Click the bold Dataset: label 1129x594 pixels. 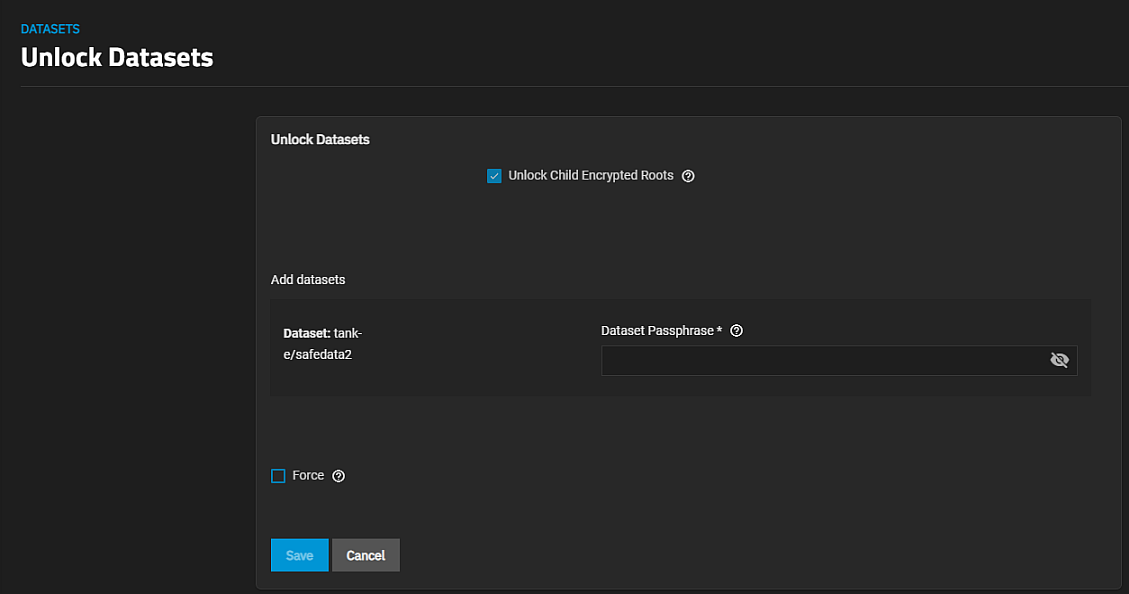306,333
